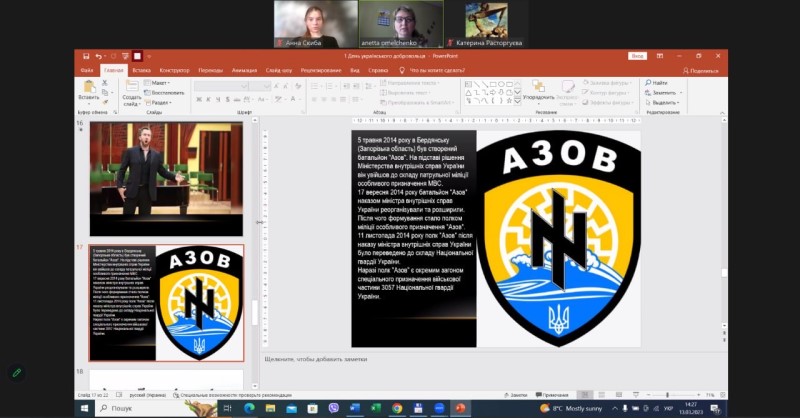
Task: Click the Paste (Вставить) clipboard icon
Action: [89, 87]
